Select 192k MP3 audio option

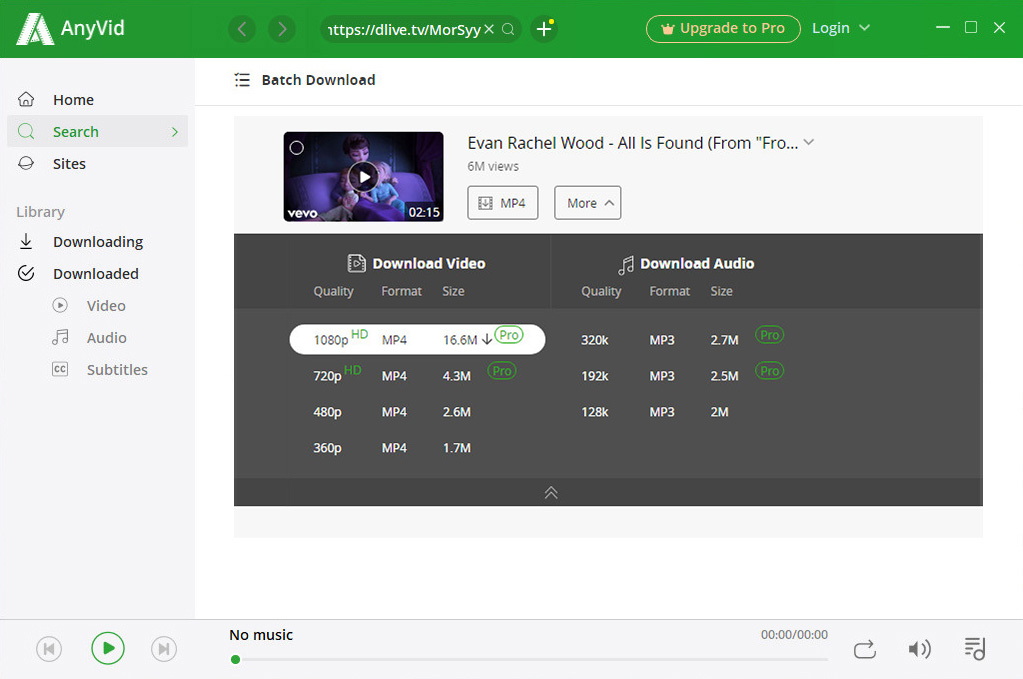tap(682, 375)
